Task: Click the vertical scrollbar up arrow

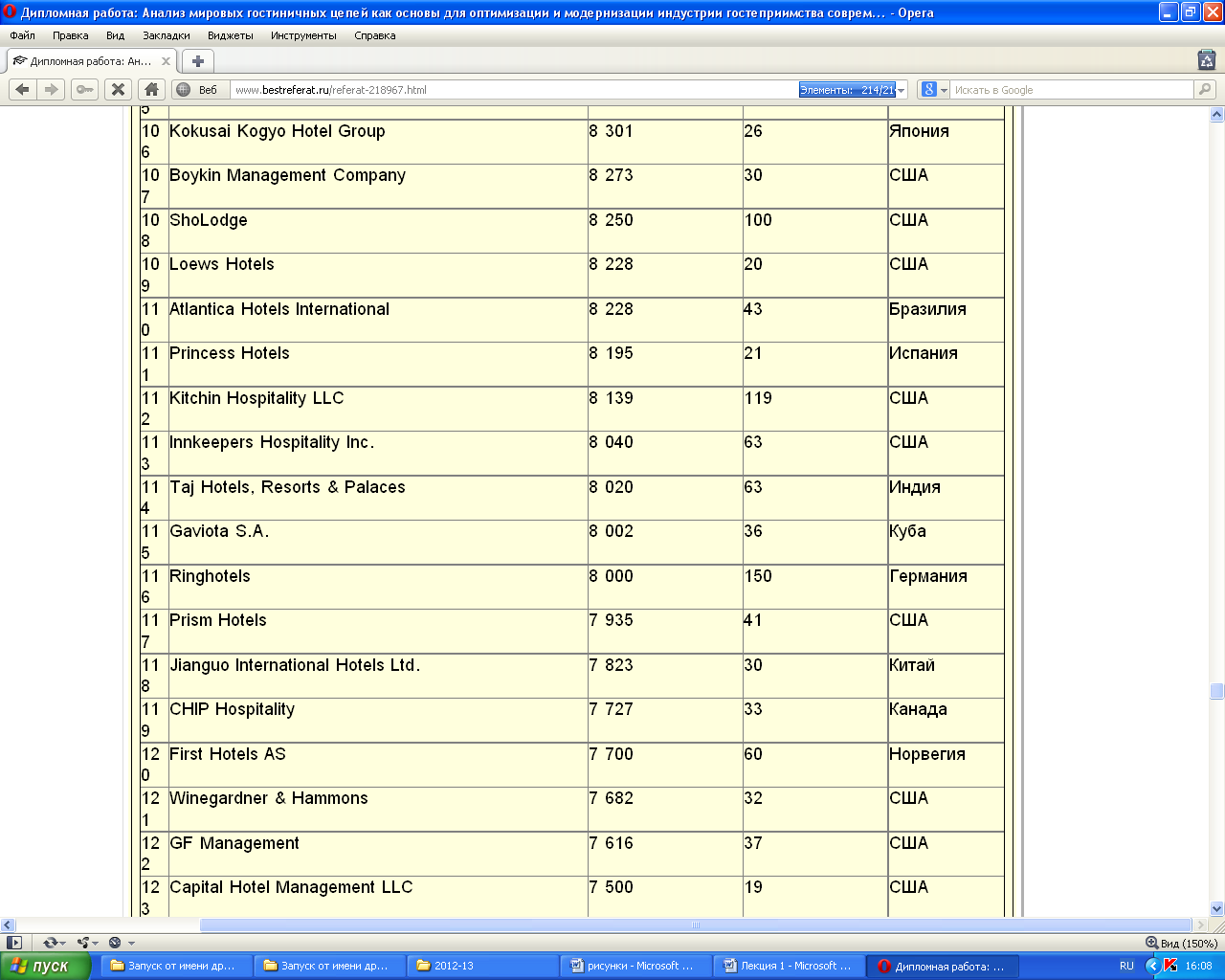Action: pyautogui.click(x=1216, y=114)
